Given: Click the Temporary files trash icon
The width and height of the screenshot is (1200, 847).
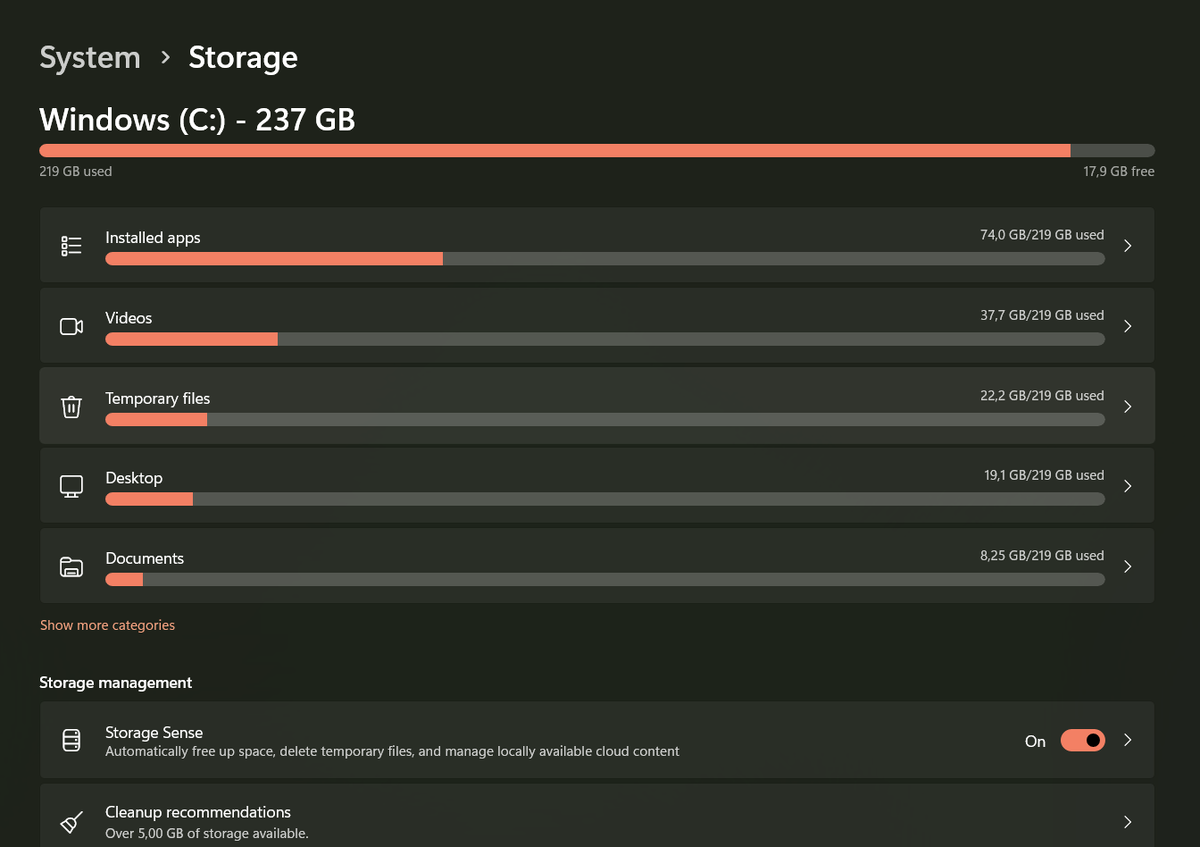Looking at the screenshot, I should click(x=71, y=407).
